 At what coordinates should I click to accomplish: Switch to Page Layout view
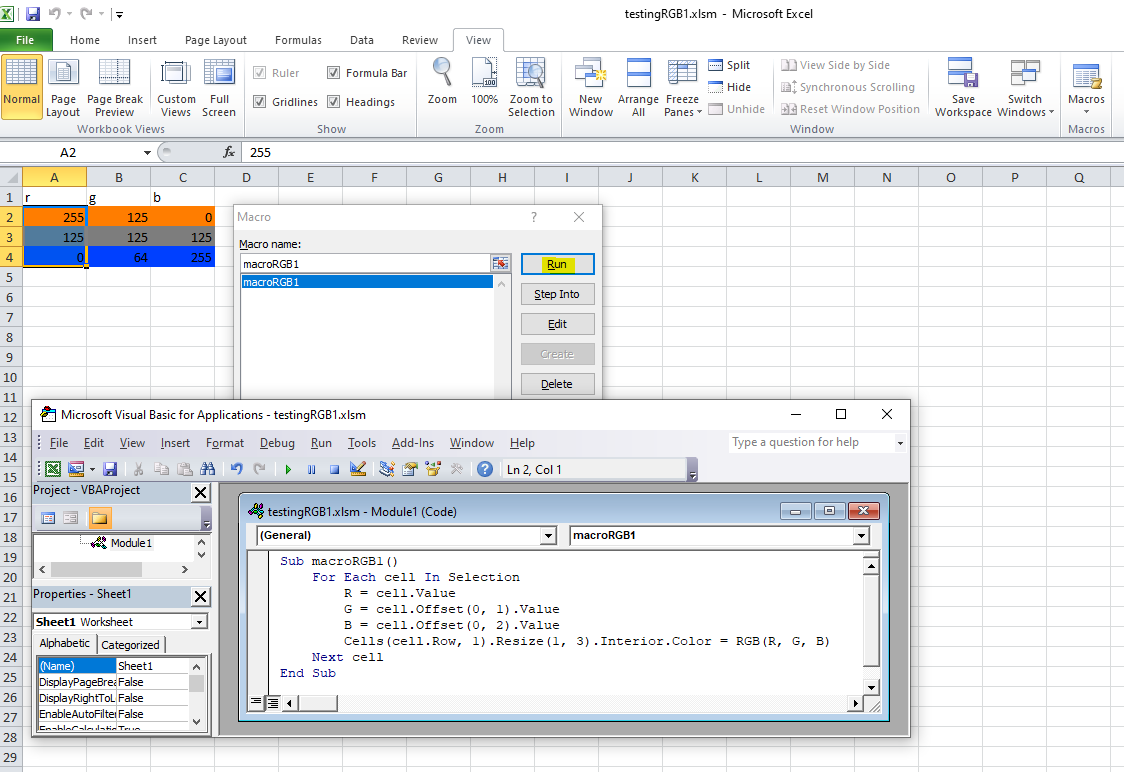tap(63, 86)
